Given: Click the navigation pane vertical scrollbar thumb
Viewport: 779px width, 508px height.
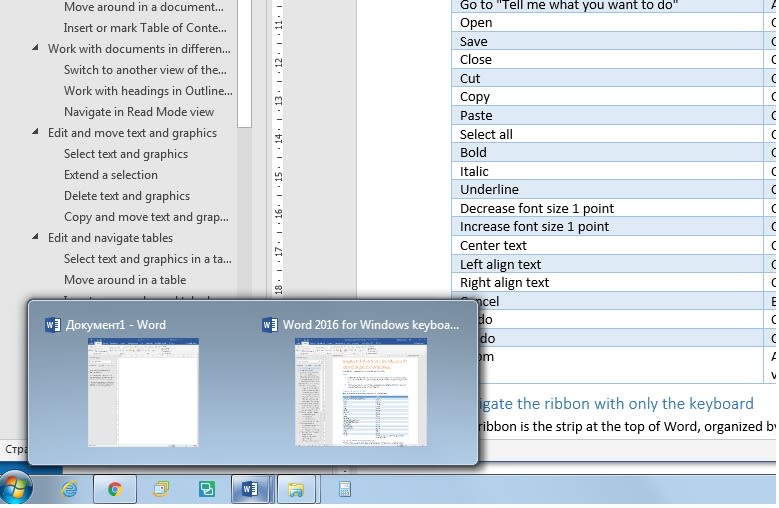Looking at the screenshot, I should click(x=244, y=62).
